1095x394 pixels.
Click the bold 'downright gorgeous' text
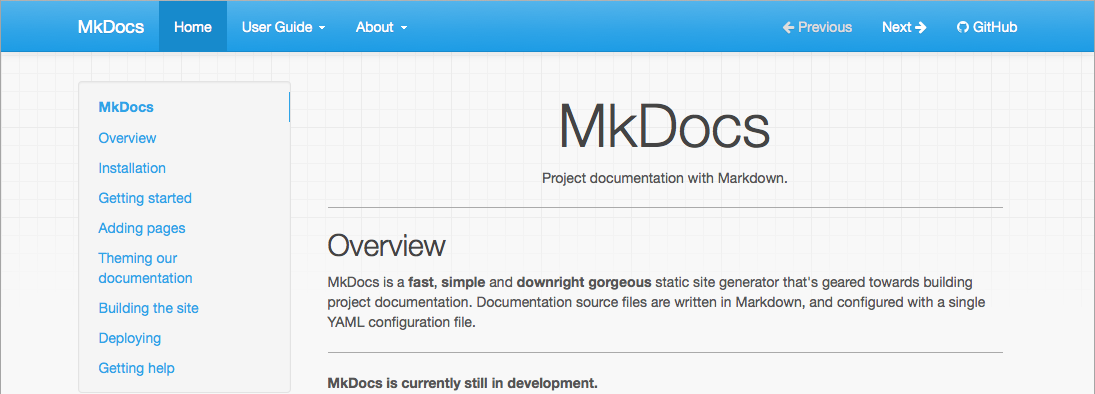click(x=584, y=283)
